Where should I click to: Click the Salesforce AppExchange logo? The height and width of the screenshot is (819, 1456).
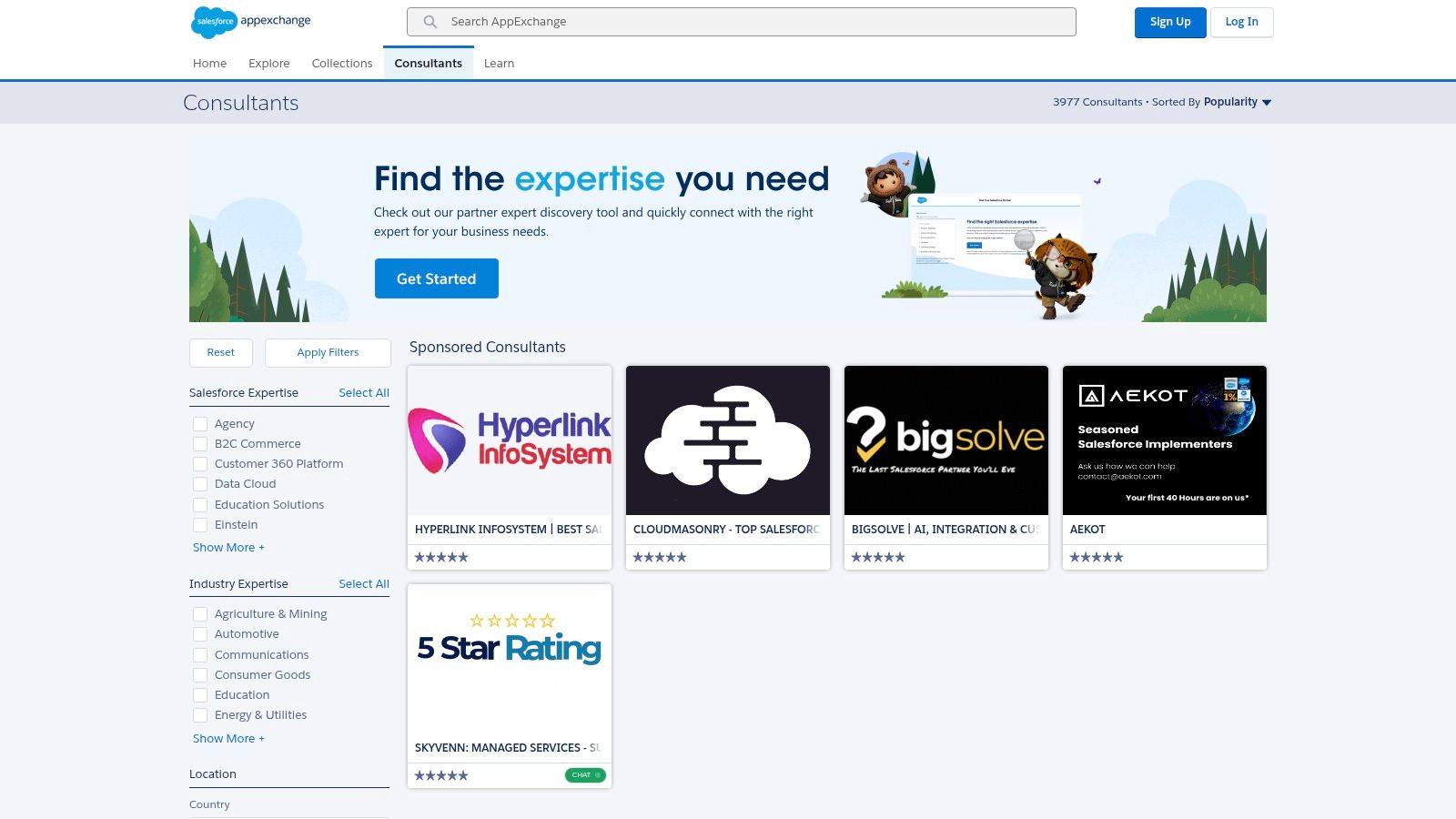tap(250, 21)
